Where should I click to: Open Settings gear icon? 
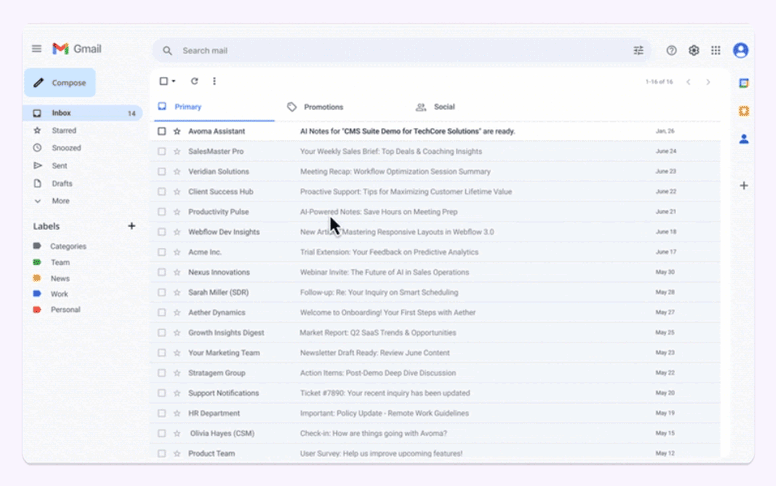(x=693, y=50)
